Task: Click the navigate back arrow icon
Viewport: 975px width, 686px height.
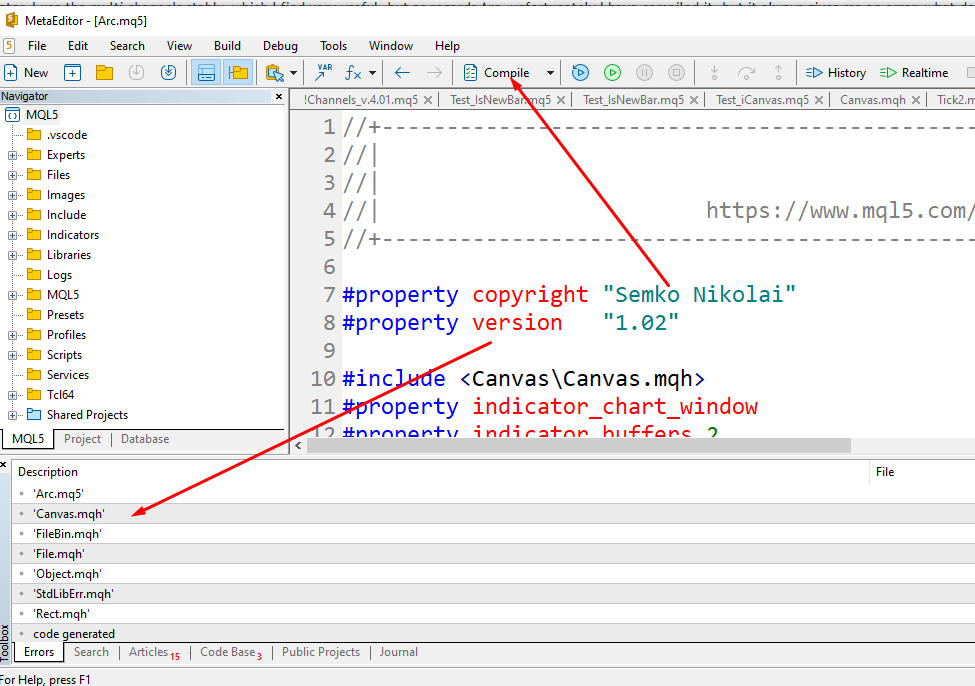Action: click(x=402, y=72)
